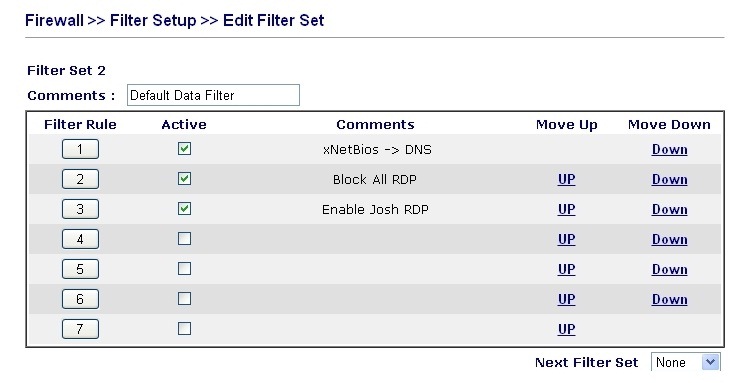Move rule 7 UP
This screenshot has height=383, width=730.
tap(567, 329)
